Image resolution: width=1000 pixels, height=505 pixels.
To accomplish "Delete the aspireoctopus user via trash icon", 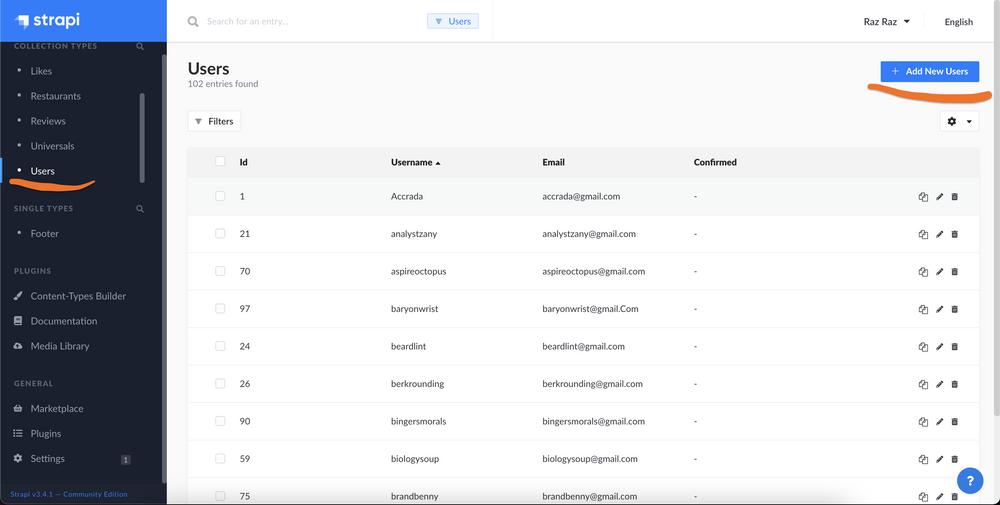I will click(x=954, y=272).
